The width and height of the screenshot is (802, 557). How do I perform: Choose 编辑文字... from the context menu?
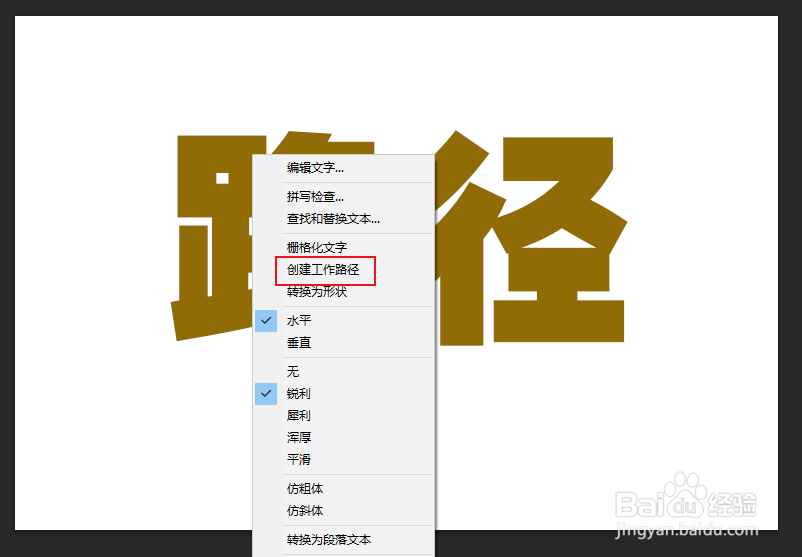(344, 168)
